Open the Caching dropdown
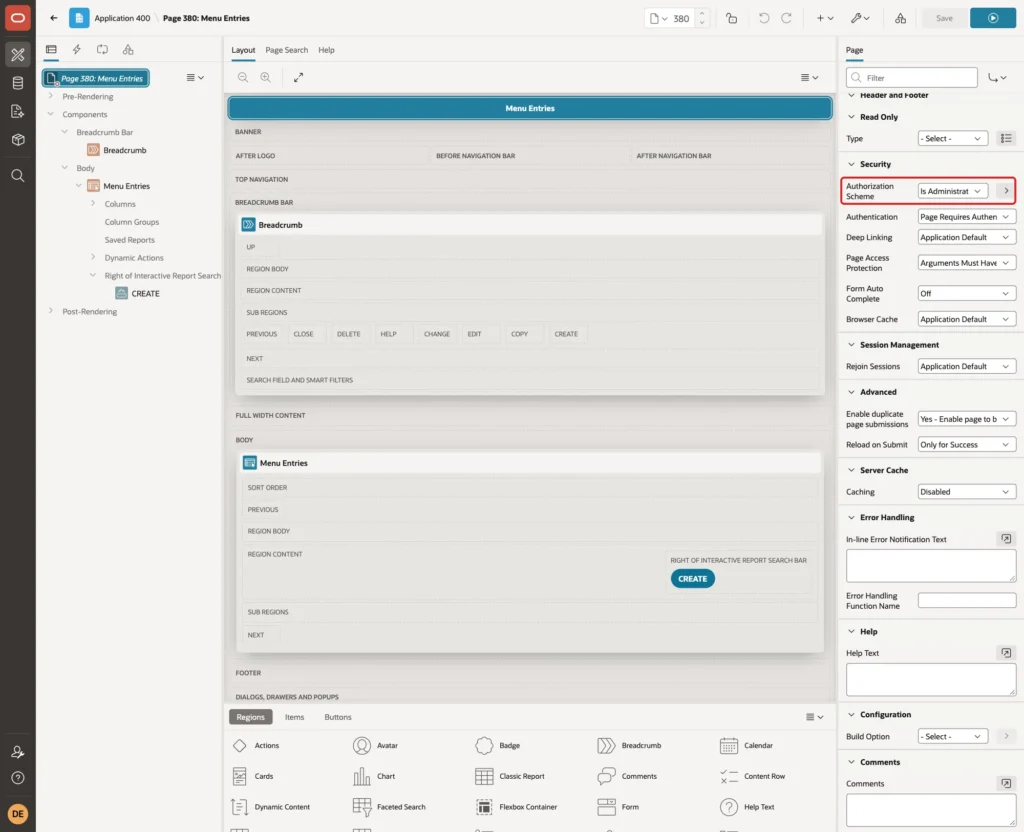Viewport: 1024px width, 832px height. pos(967,492)
